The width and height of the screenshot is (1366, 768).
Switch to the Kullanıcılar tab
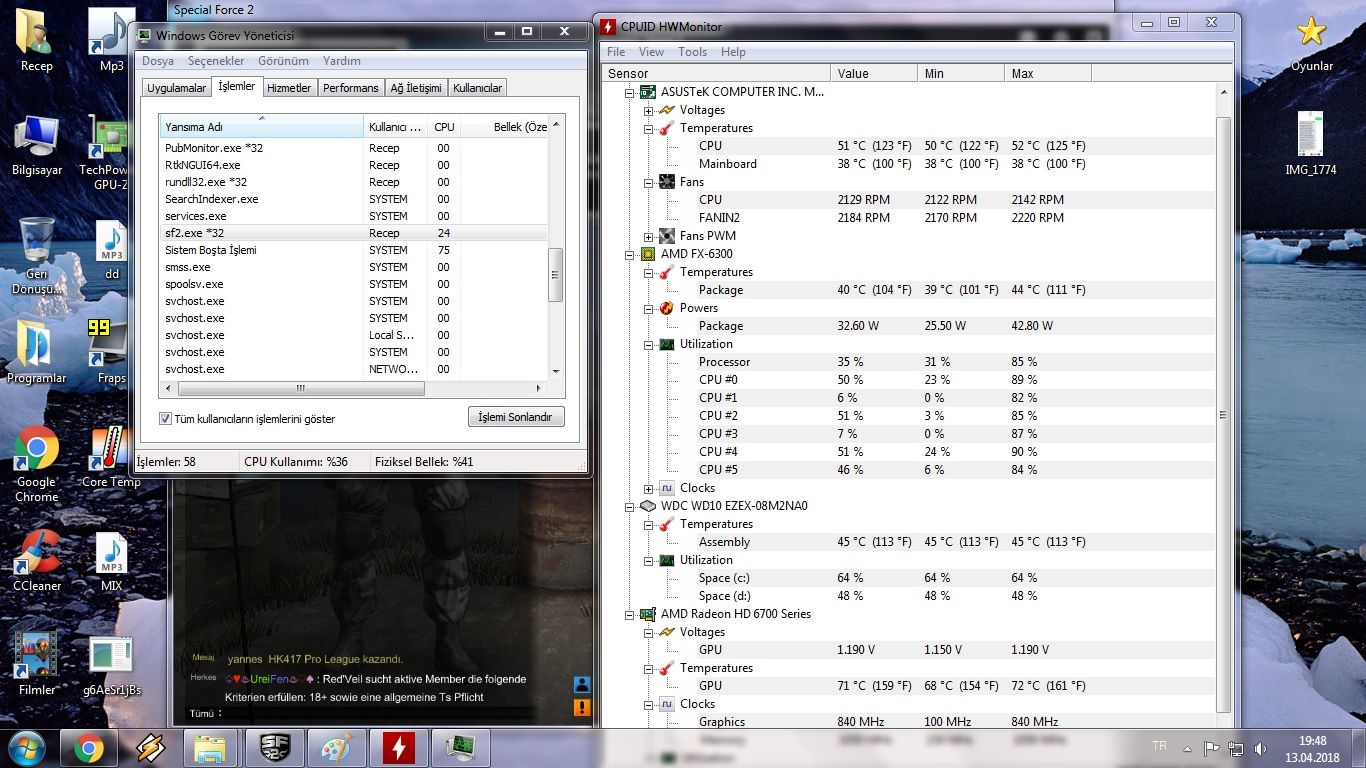pyautogui.click(x=477, y=88)
